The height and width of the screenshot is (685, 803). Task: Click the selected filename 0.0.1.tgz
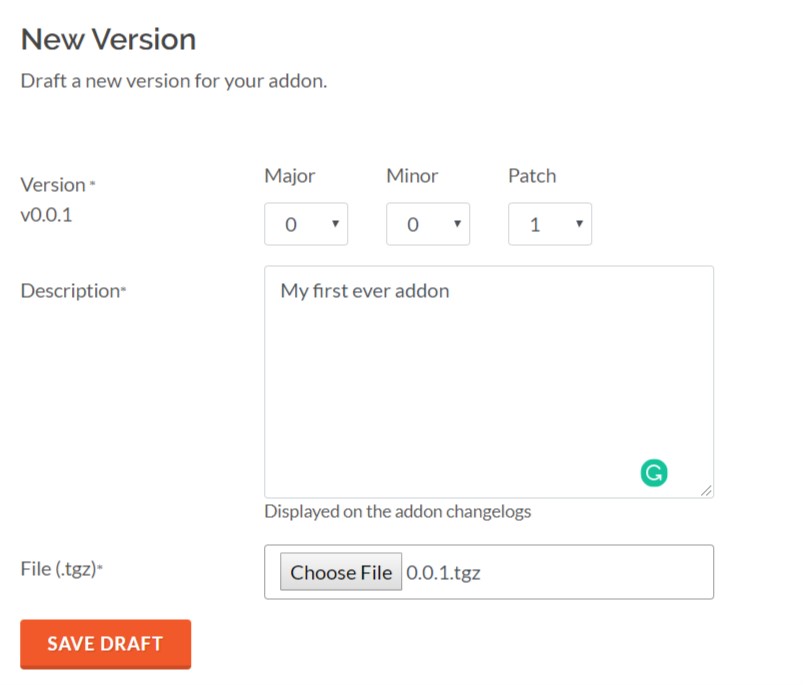point(443,572)
